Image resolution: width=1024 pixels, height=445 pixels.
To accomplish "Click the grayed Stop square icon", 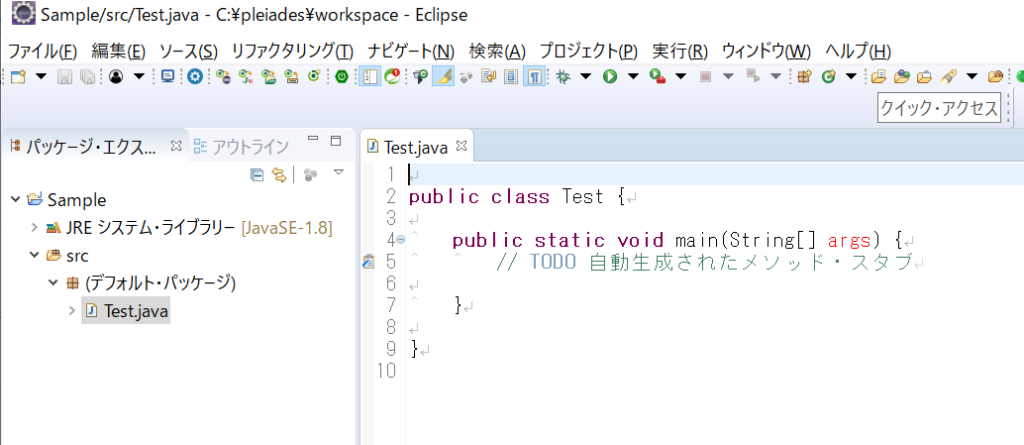I will click(705, 77).
